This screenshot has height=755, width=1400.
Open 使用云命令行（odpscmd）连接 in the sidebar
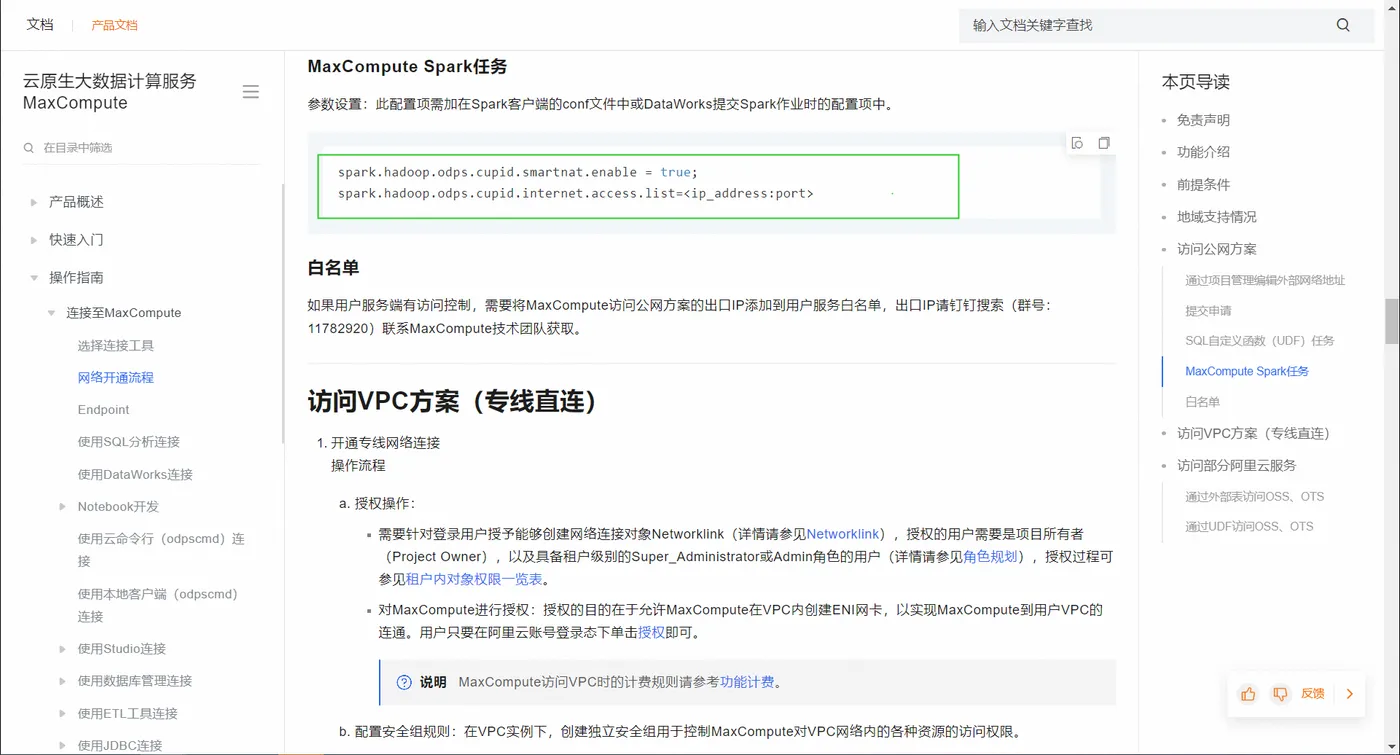[161, 550]
